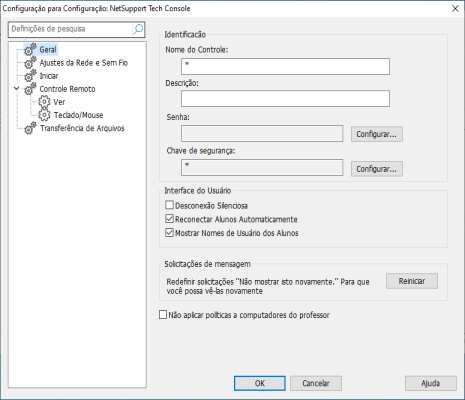Viewport: 465px width, 400px height.
Task: Open the Transferência de Arquivos settings page
Action: click(82, 128)
